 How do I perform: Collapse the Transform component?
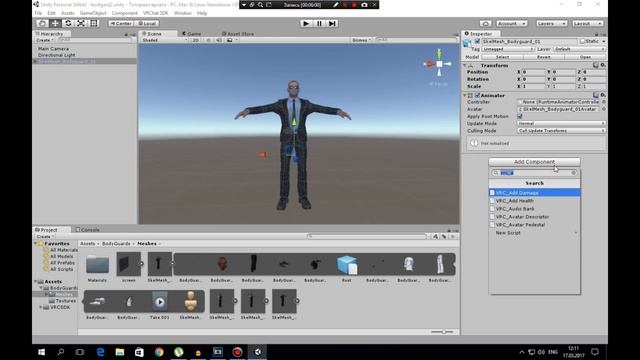click(464, 65)
